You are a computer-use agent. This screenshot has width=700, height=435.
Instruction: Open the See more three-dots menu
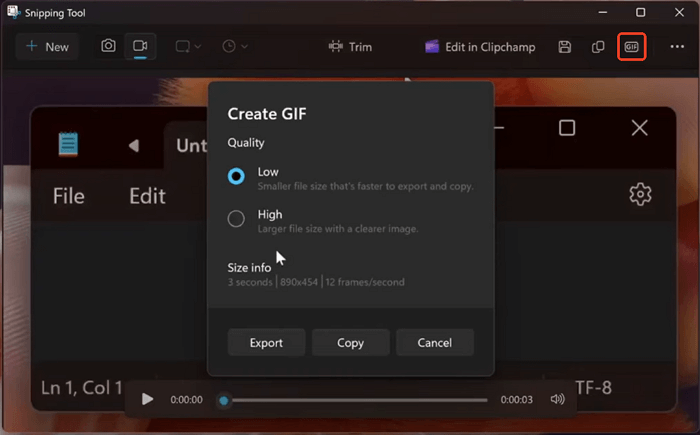point(677,47)
